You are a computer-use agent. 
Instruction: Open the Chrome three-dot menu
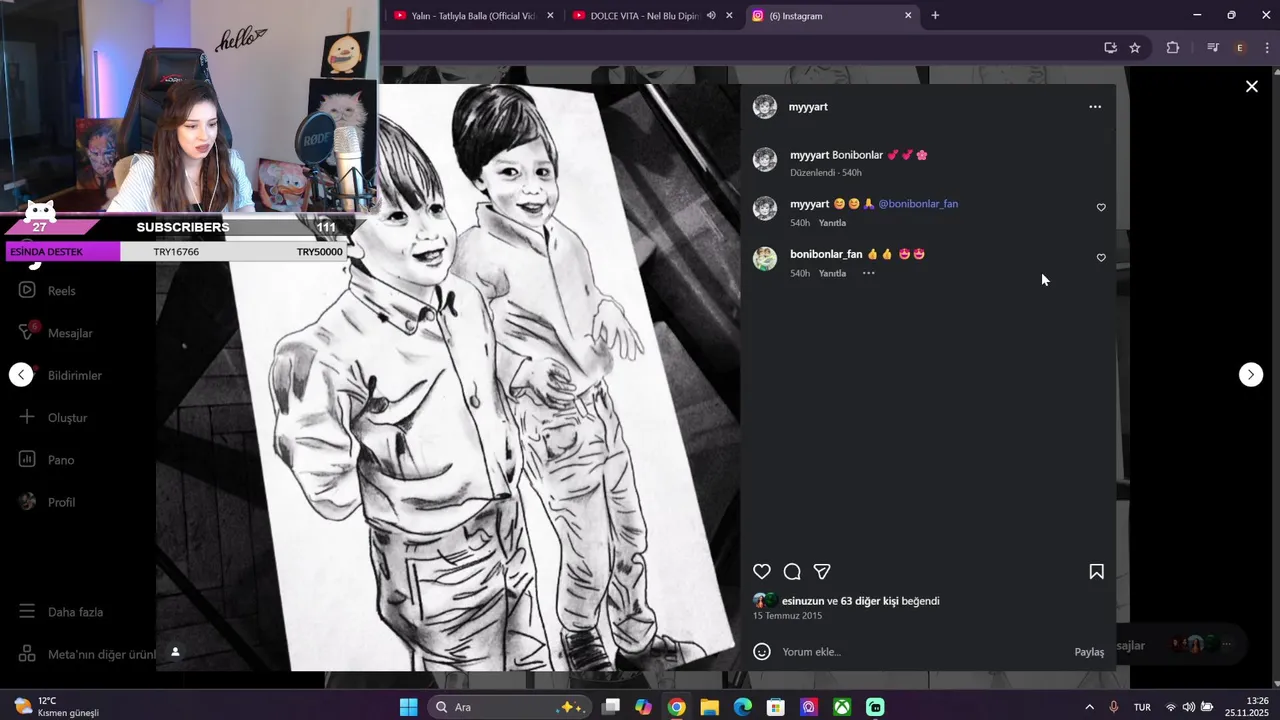pyautogui.click(x=1266, y=47)
